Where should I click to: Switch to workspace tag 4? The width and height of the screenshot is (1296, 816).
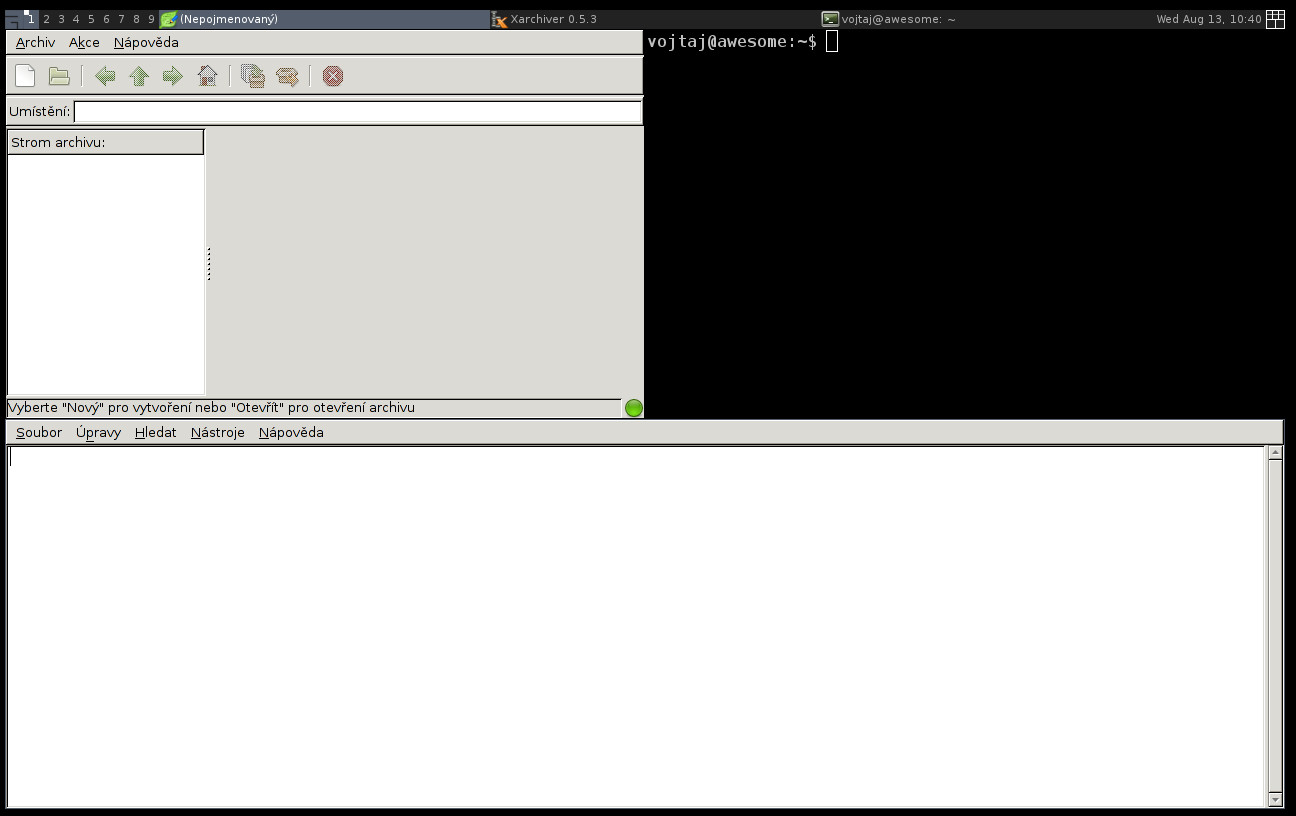click(76, 19)
